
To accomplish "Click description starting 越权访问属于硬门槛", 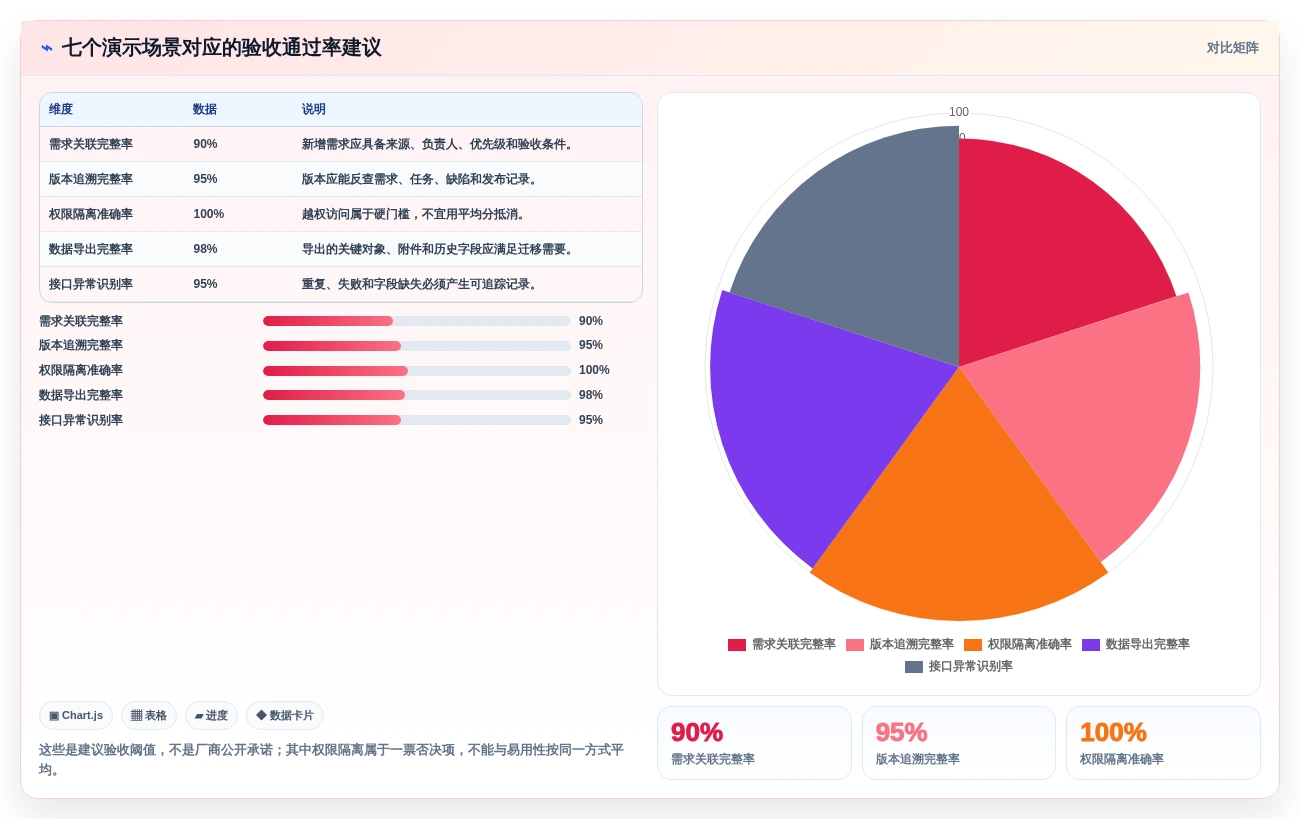I will click(416, 214).
